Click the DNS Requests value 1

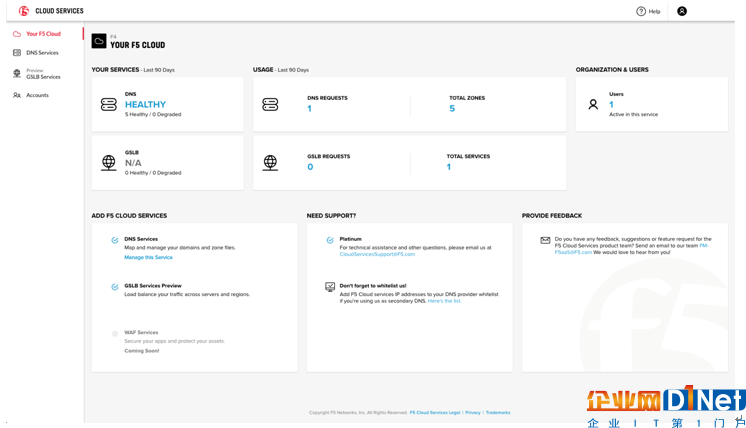(x=309, y=108)
